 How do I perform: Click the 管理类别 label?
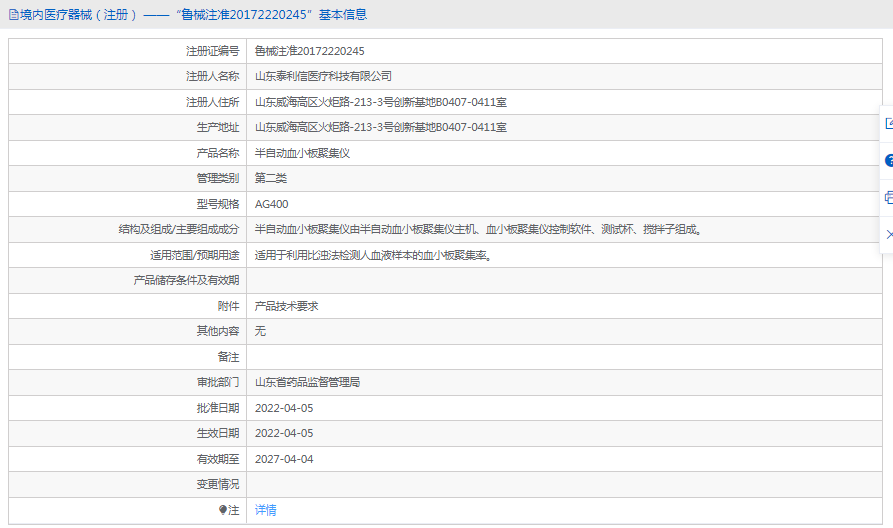click(x=218, y=178)
